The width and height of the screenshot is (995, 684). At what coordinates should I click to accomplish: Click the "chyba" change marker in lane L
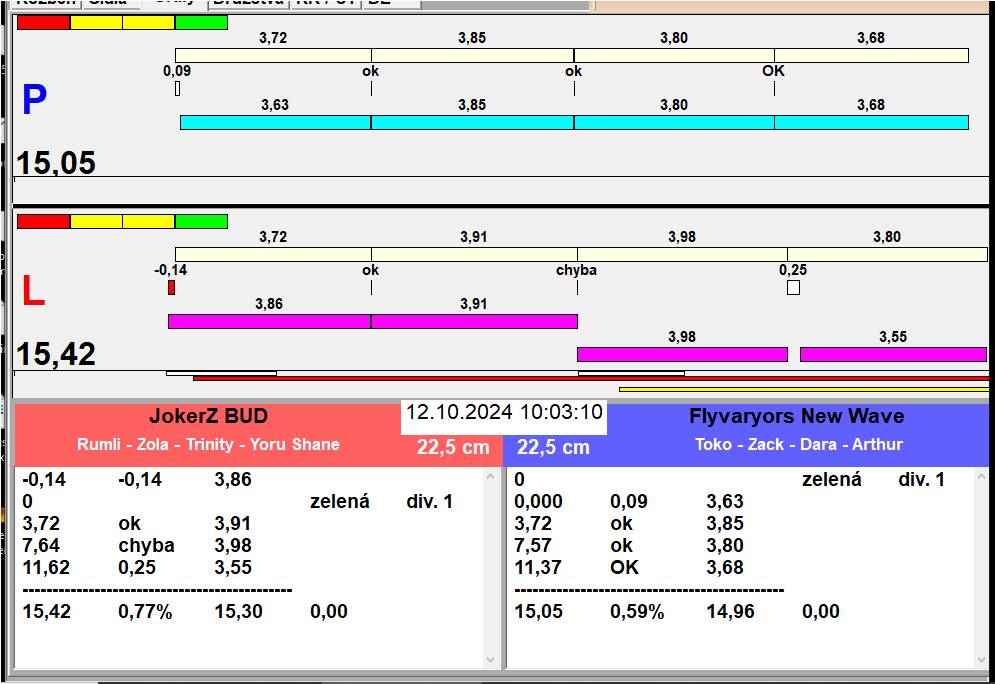[576, 270]
